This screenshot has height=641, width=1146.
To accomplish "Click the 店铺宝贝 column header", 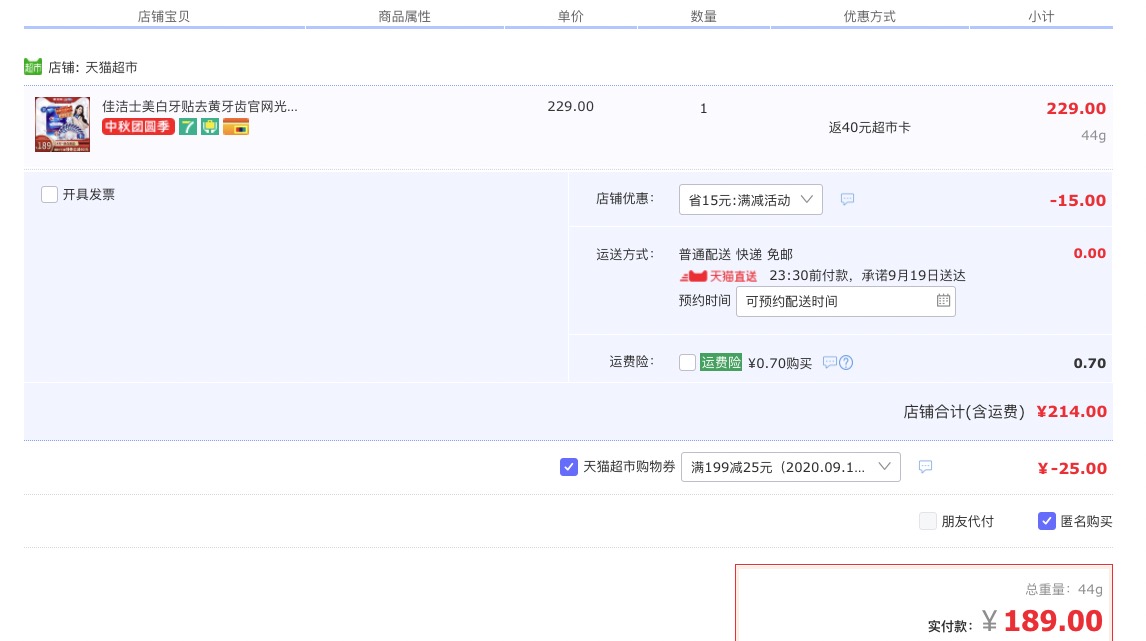I will click(x=164, y=16).
